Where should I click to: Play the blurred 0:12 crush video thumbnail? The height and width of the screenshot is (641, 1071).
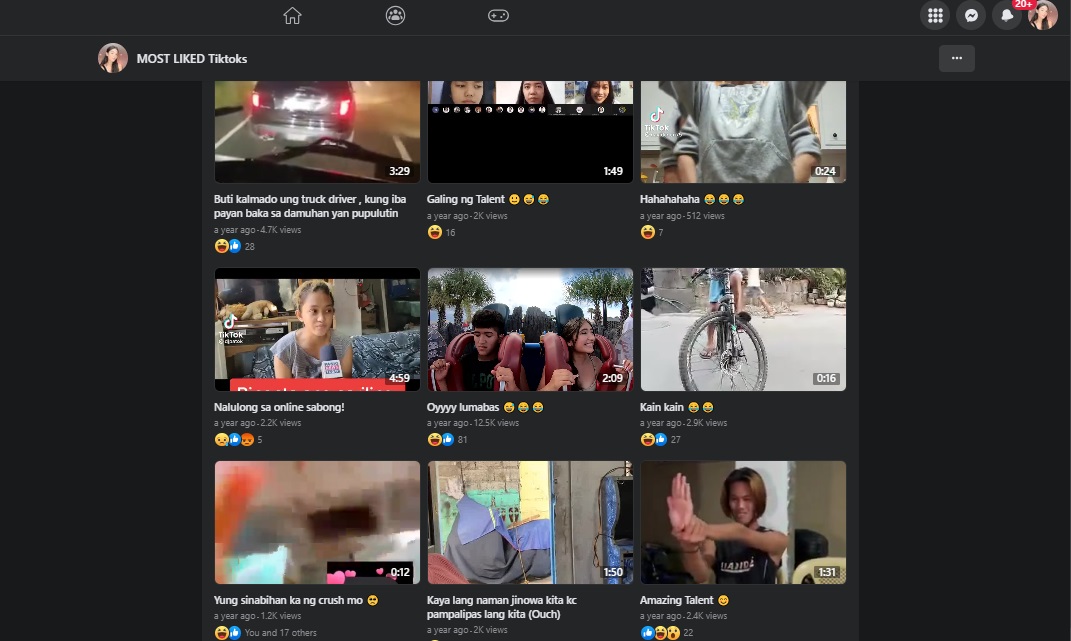tap(318, 522)
